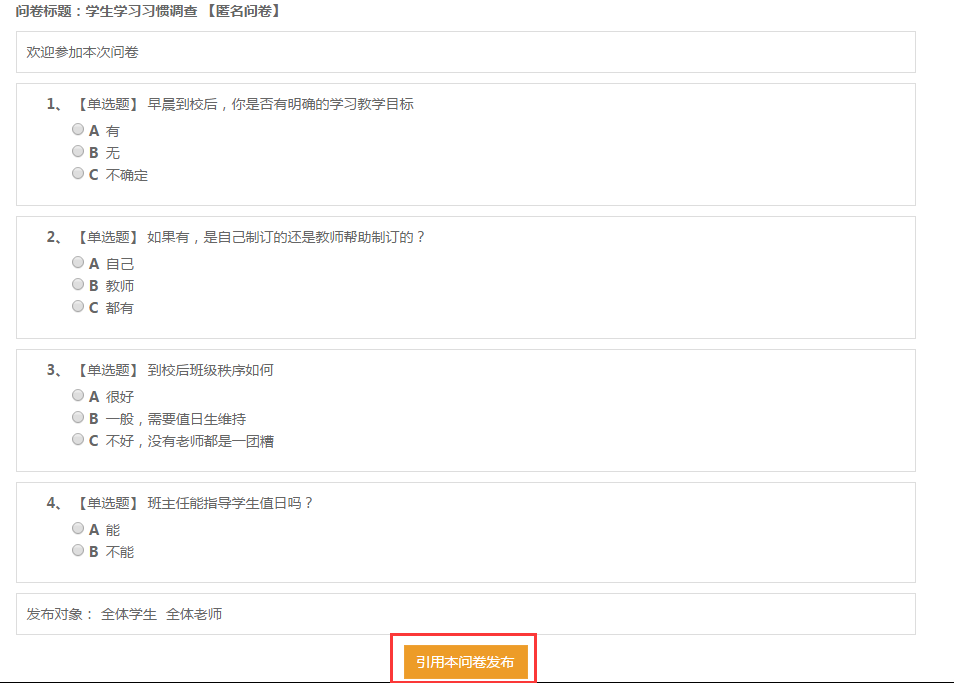Click welcome text 欢迎参加本次问卷
The width and height of the screenshot is (954, 683).
click(x=82, y=52)
